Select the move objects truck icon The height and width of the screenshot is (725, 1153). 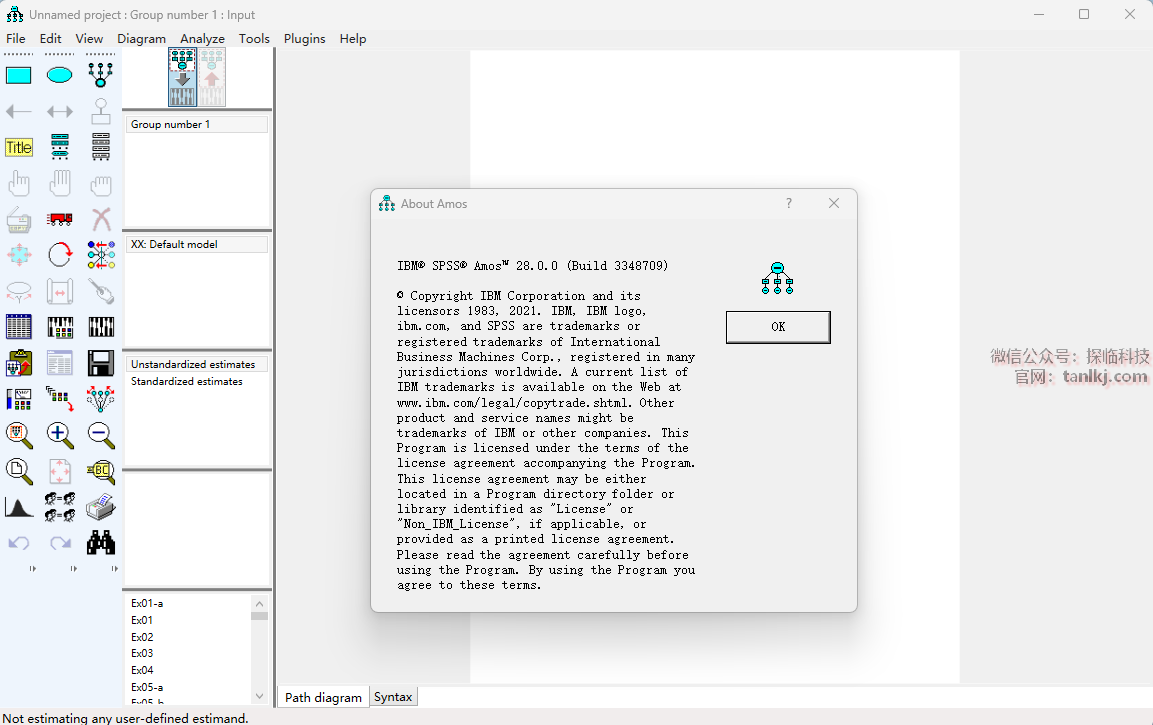point(60,219)
